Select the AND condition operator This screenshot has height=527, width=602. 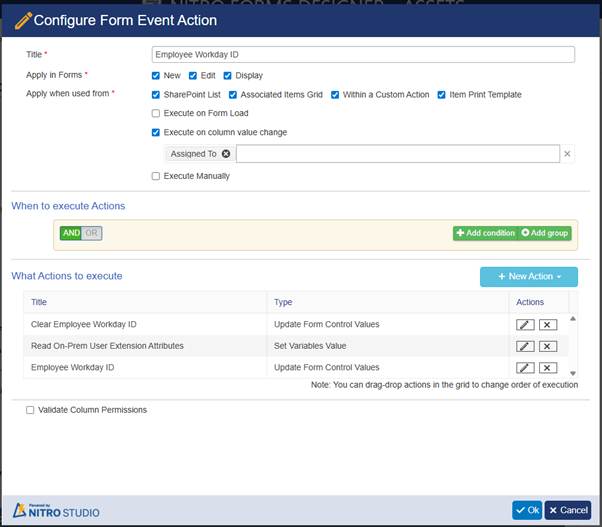pyautogui.click(x=71, y=233)
